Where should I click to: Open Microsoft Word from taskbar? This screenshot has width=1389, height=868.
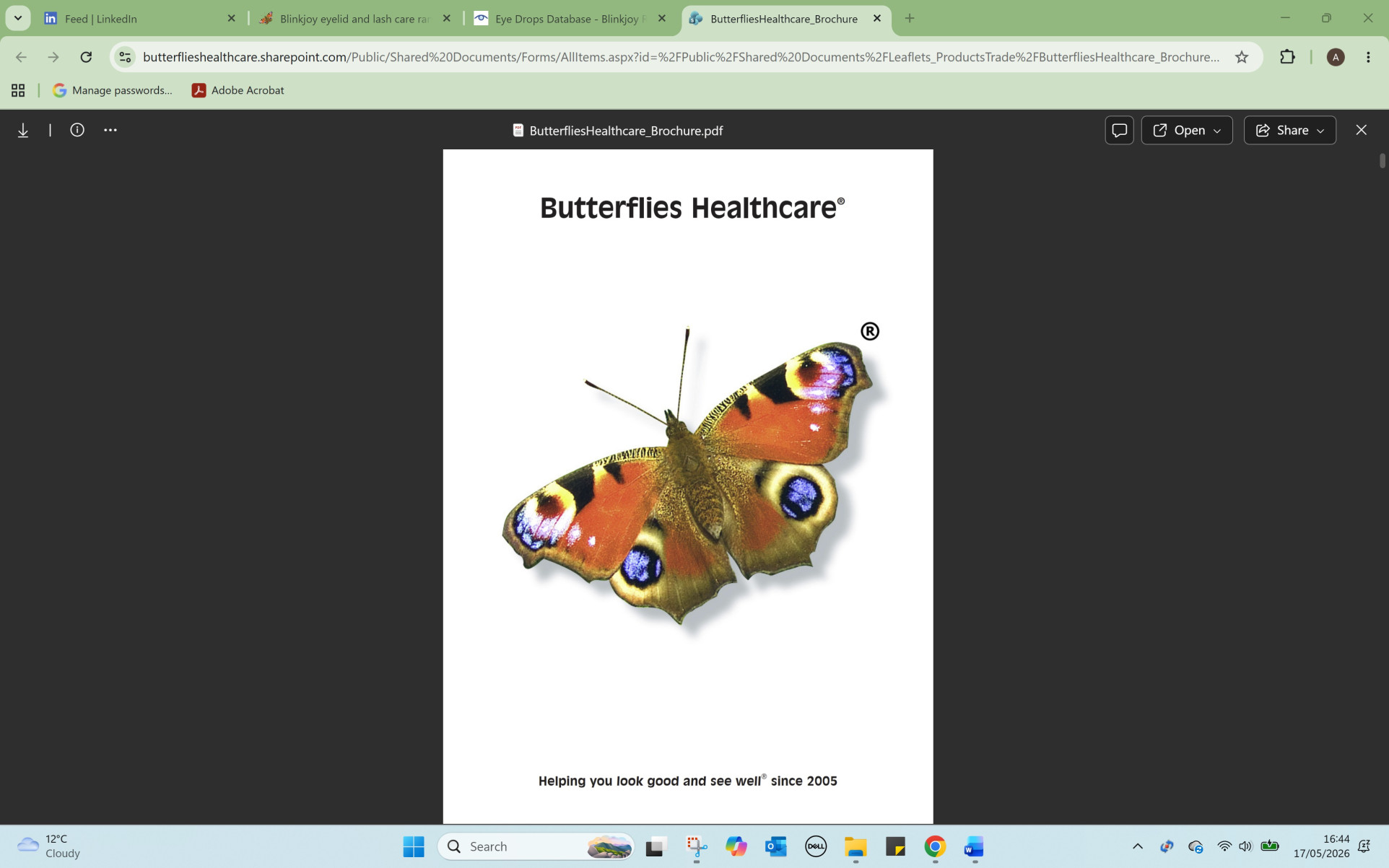click(x=975, y=846)
